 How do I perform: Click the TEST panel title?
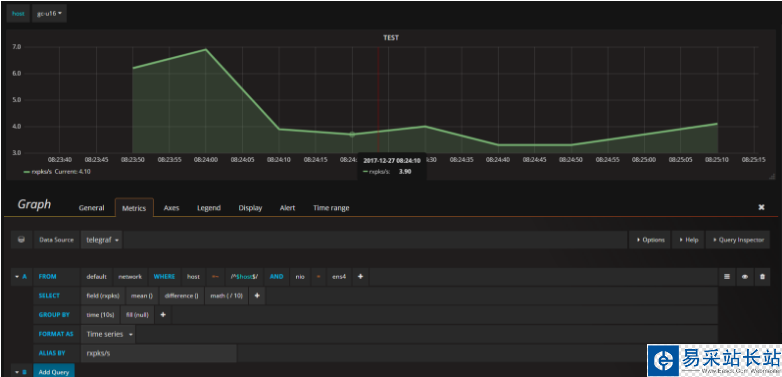point(391,37)
